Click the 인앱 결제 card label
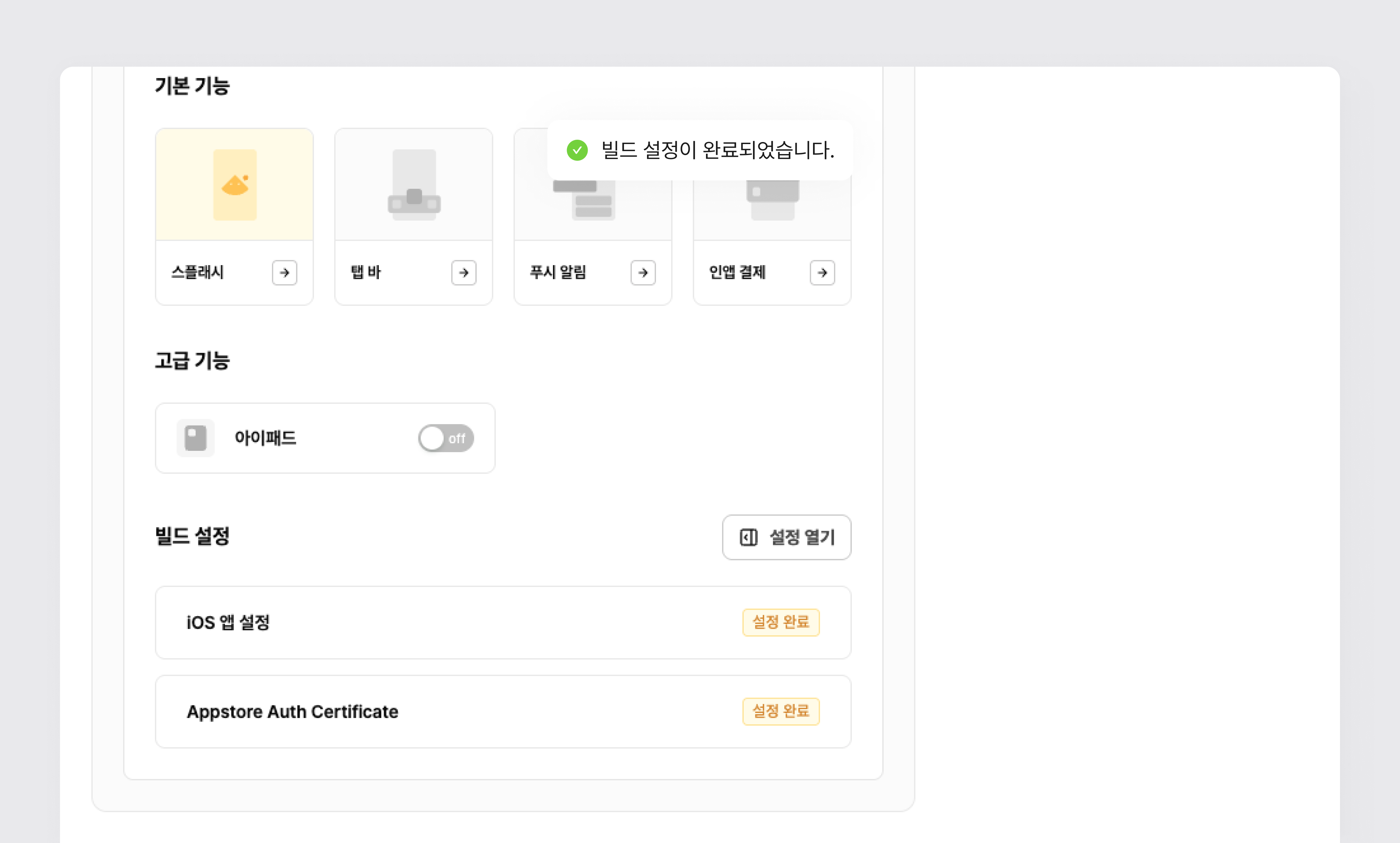 (737, 273)
